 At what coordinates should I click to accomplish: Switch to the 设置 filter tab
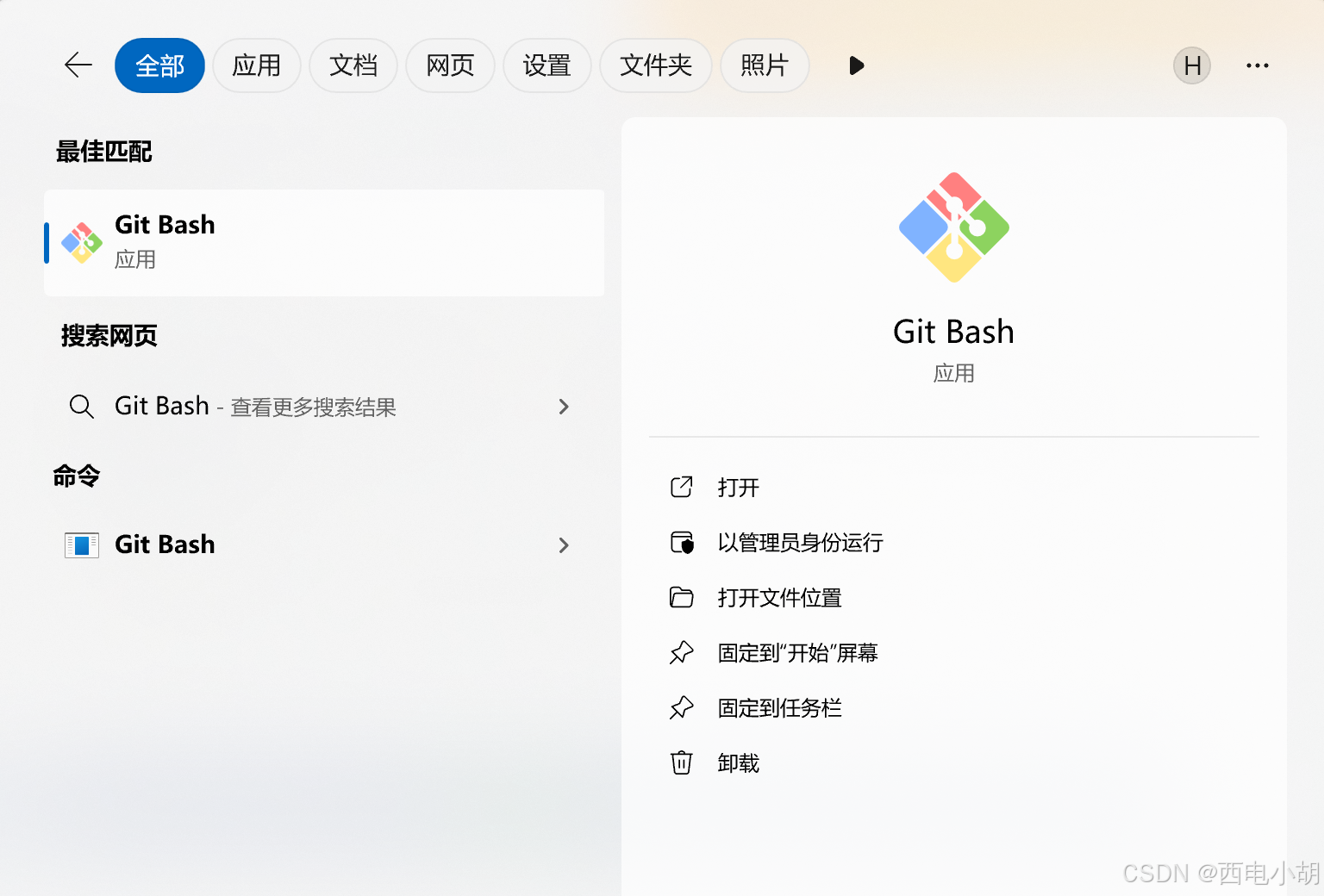coord(547,65)
